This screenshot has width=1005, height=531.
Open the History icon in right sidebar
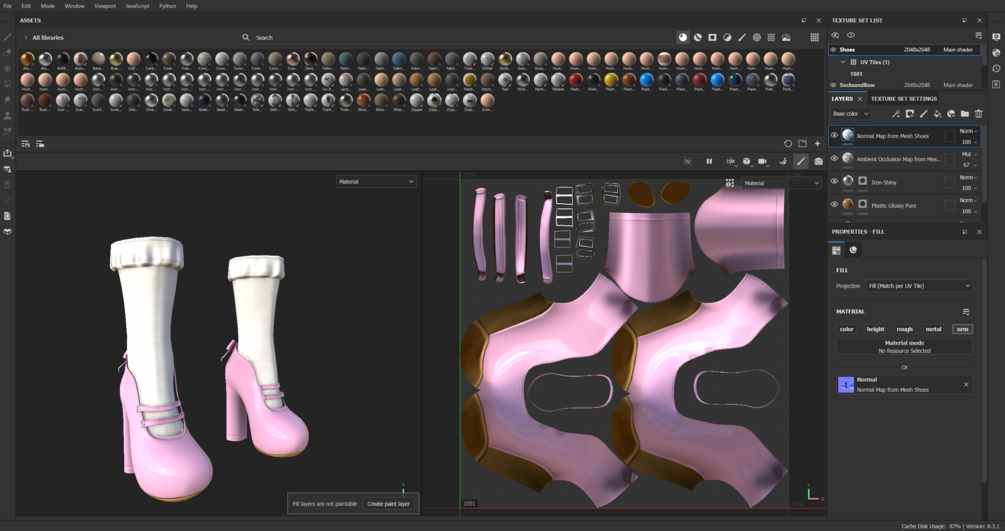click(996, 69)
